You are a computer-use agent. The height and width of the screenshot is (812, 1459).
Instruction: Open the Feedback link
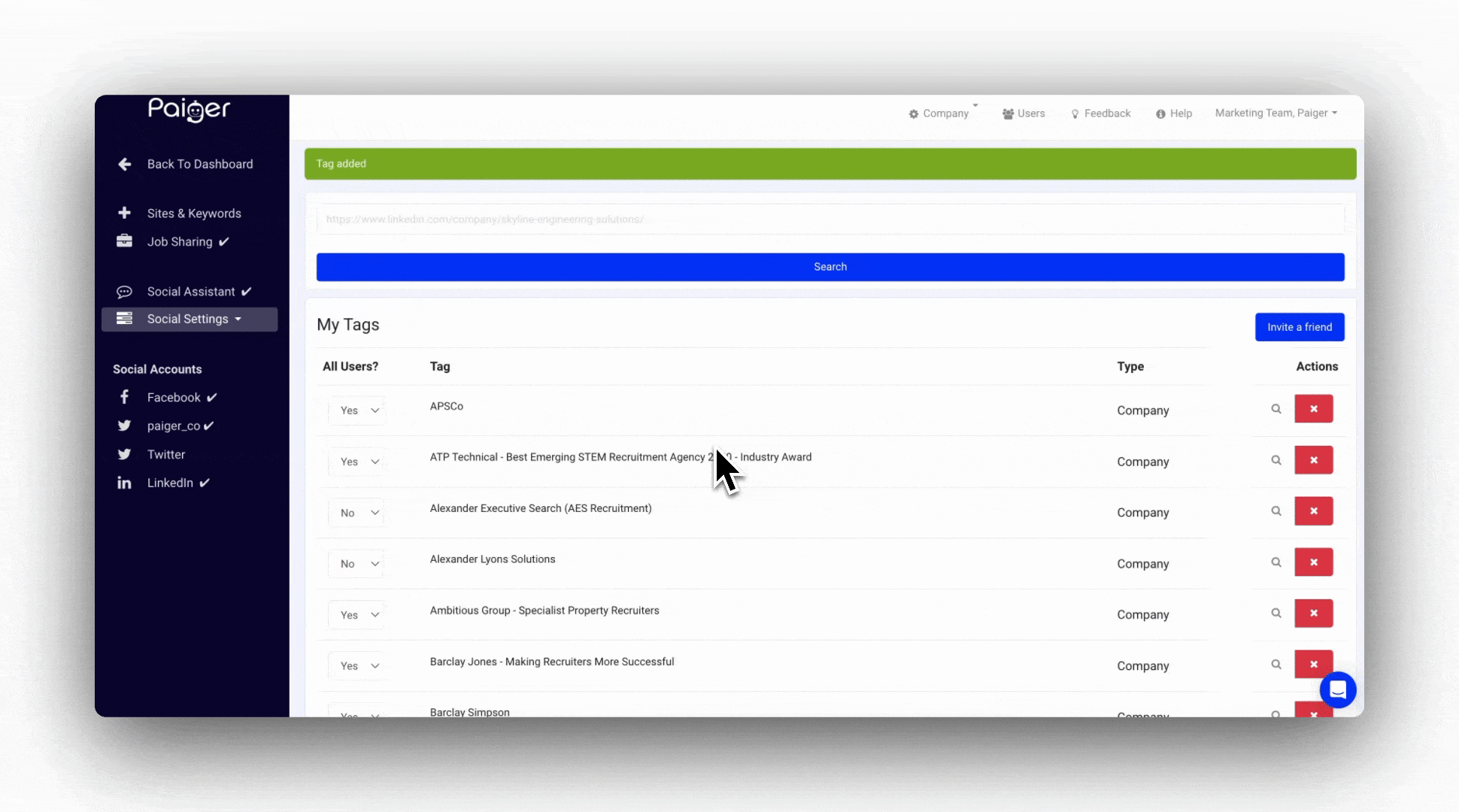tap(1101, 114)
